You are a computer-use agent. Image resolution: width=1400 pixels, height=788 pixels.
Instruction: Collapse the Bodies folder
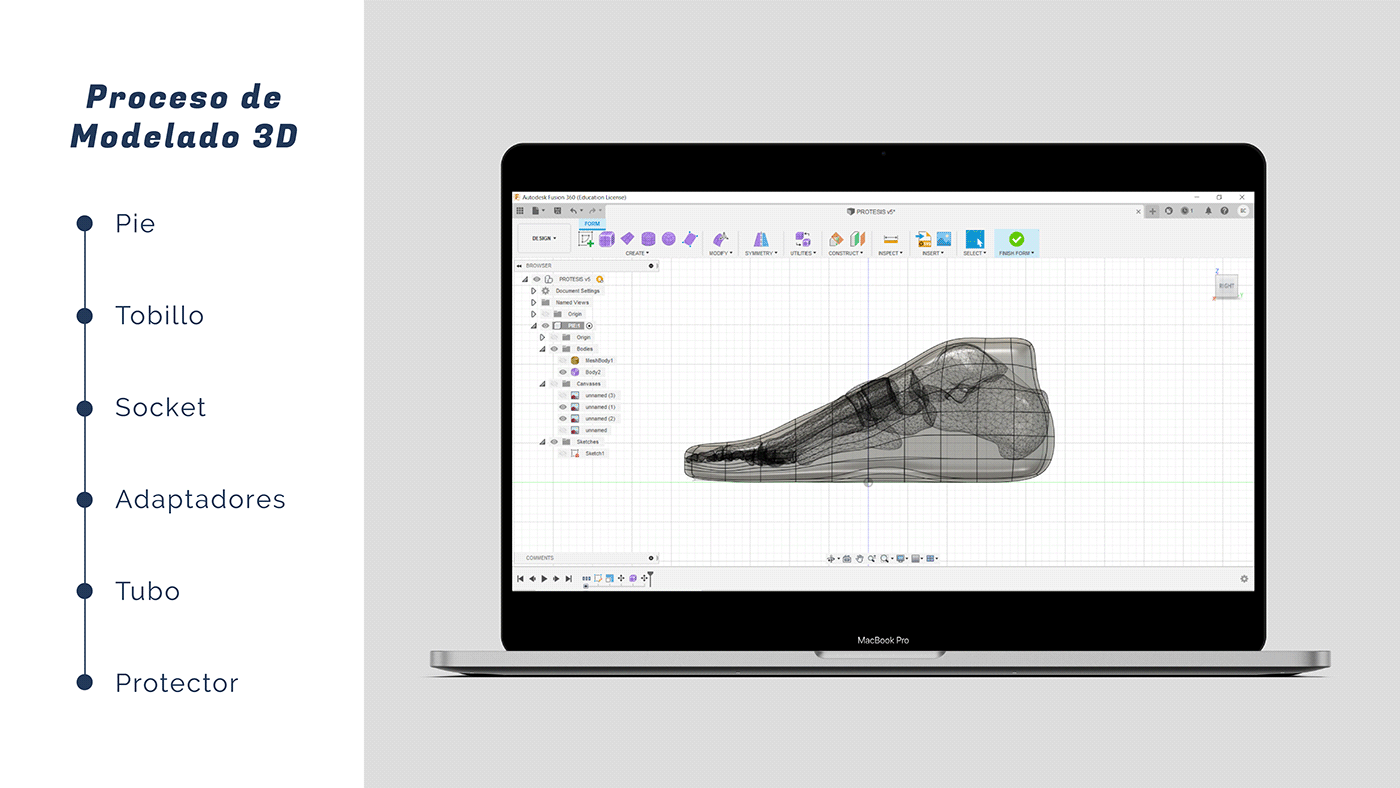[x=543, y=349]
